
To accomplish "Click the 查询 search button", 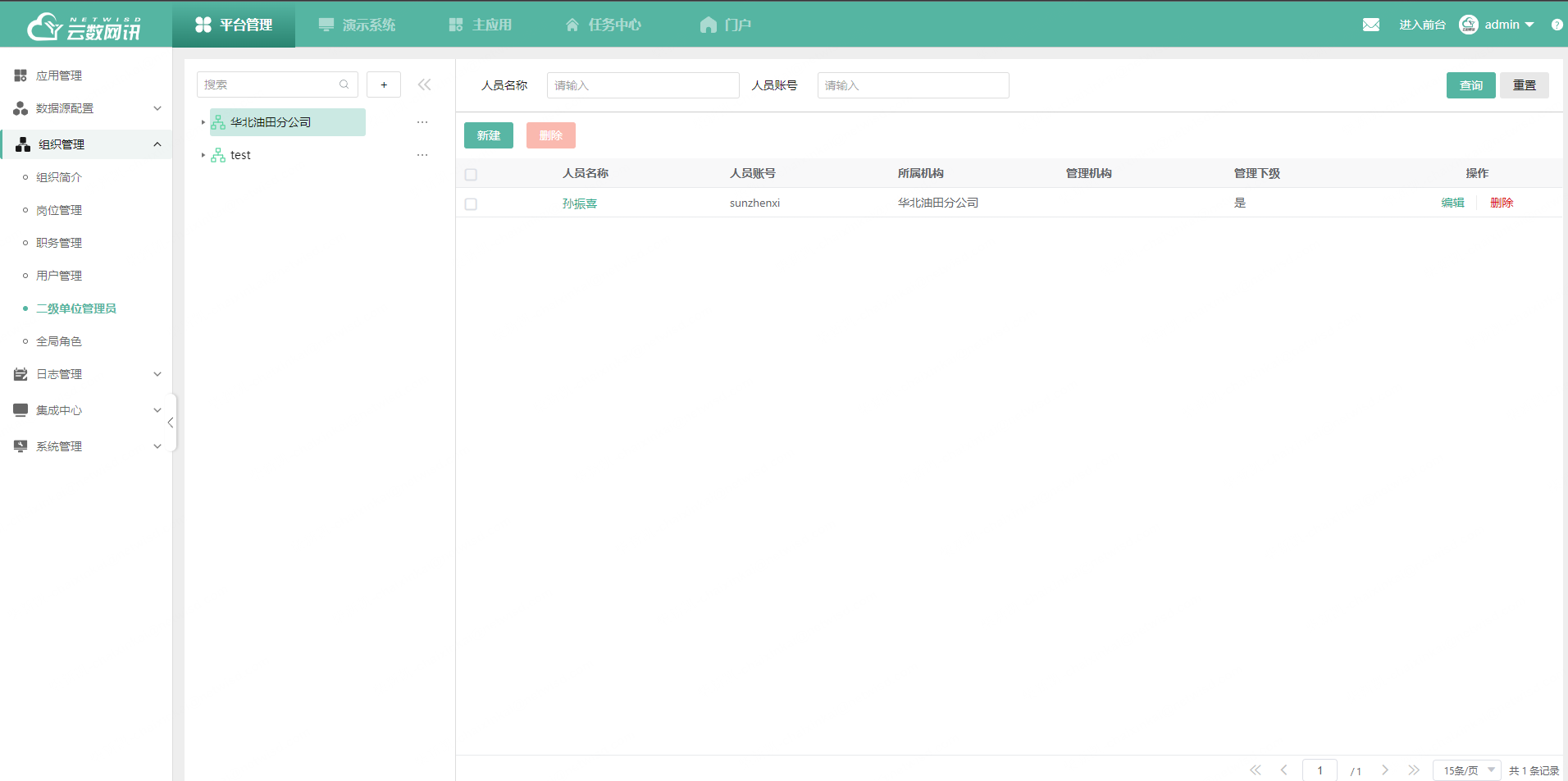I will click(1470, 85).
